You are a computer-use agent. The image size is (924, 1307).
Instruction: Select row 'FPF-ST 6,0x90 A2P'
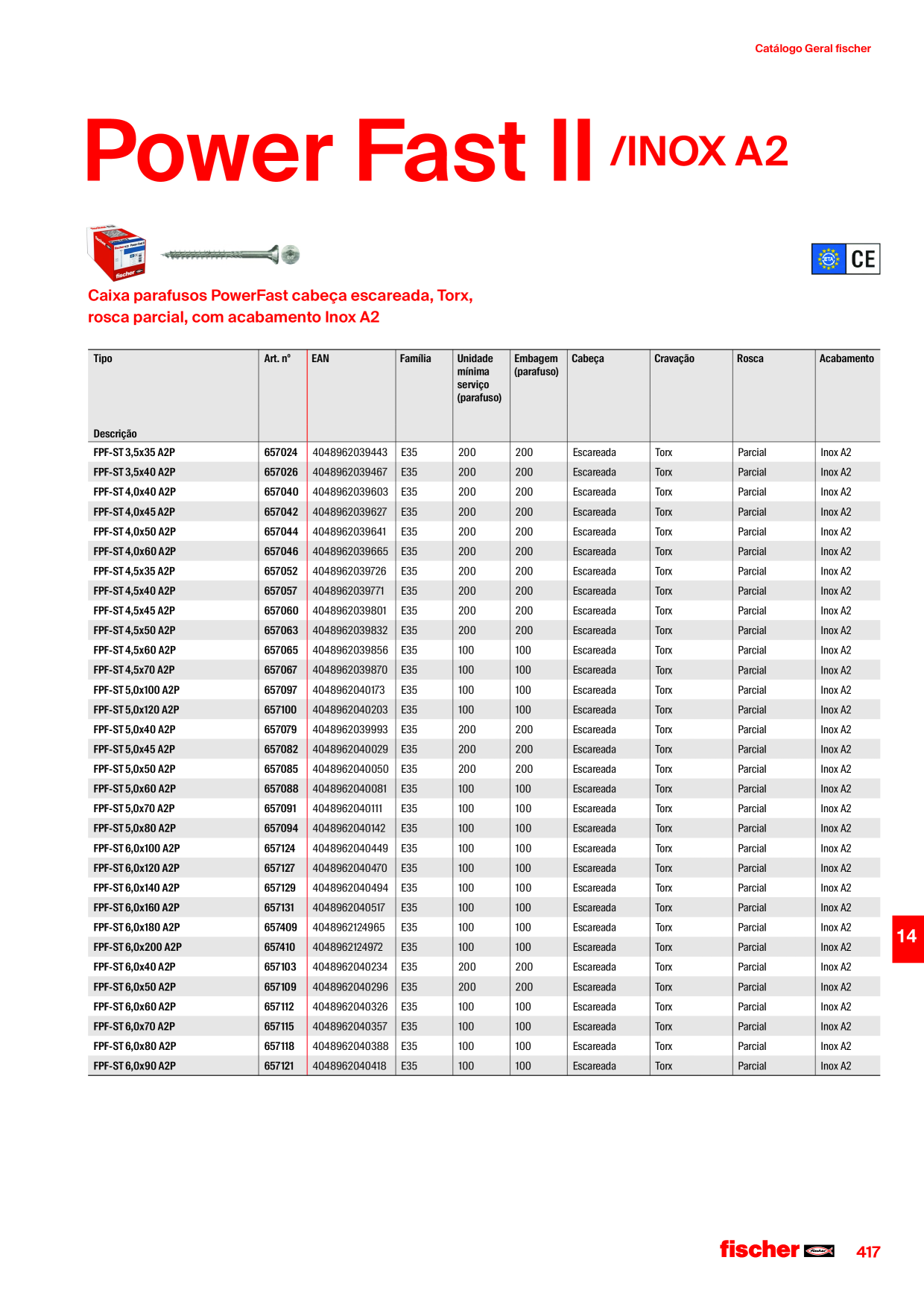(484, 1066)
